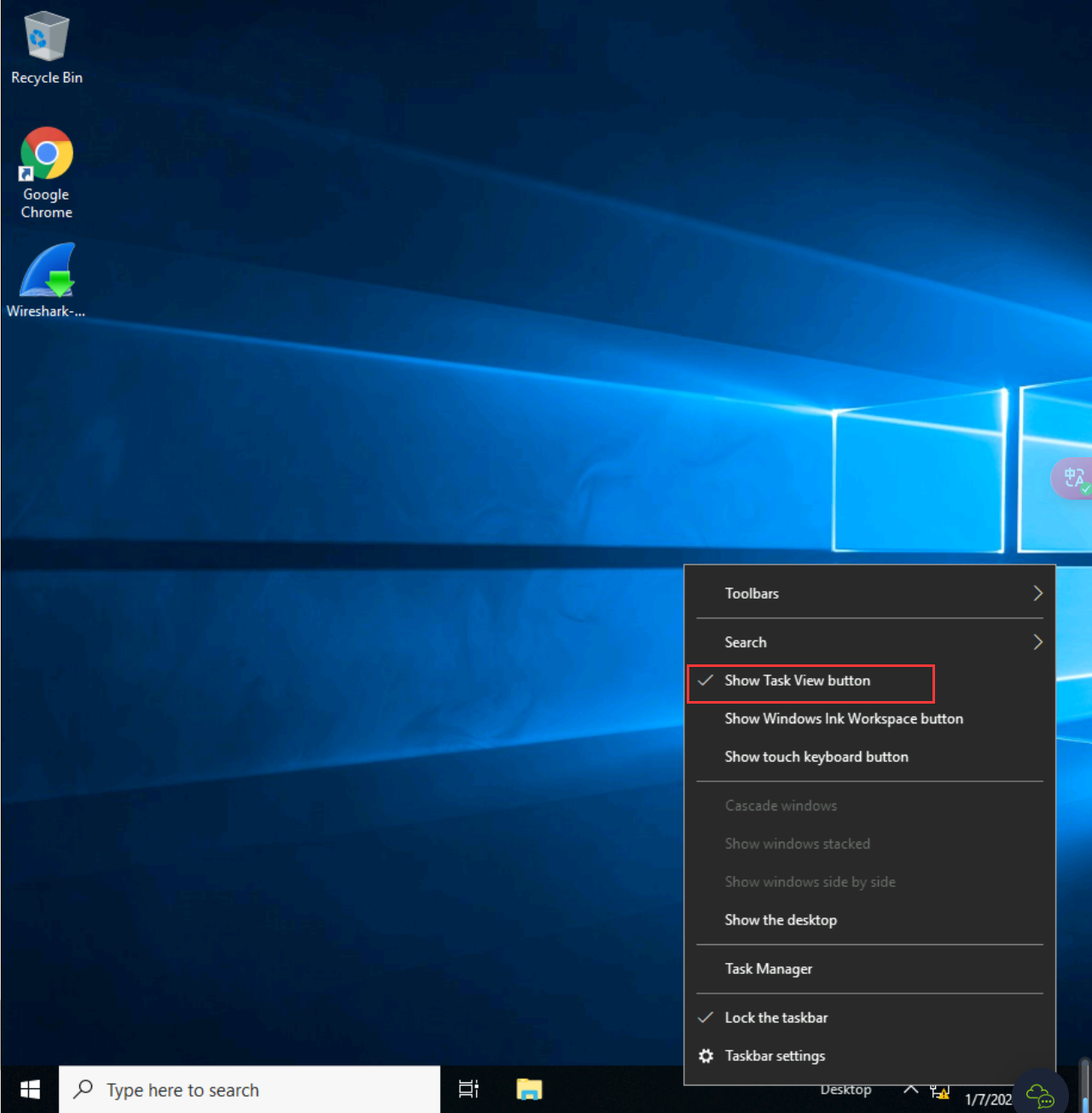This screenshot has height=1113, width=1092.
Task: Click the gear icon beside Taskbar settings
Action: coord(706,1056)
